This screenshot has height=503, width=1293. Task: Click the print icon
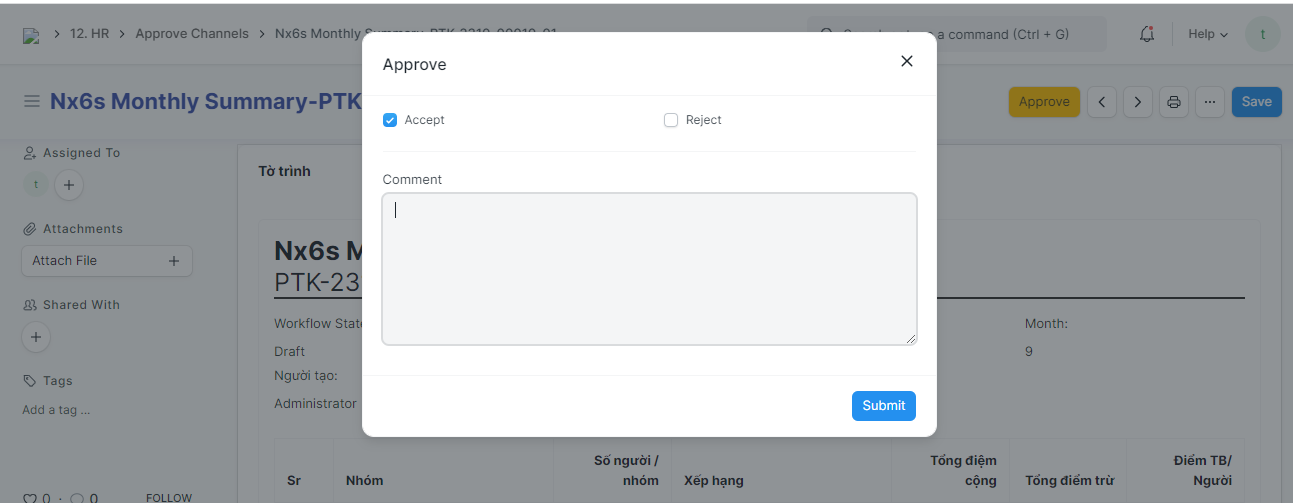pos(1174,102)
